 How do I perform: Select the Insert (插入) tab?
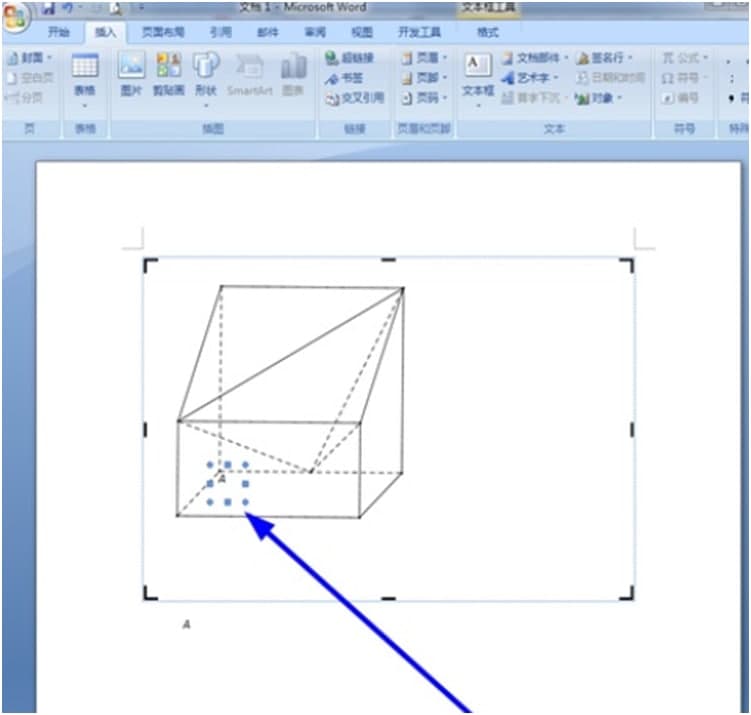click(x=106, y=32)
